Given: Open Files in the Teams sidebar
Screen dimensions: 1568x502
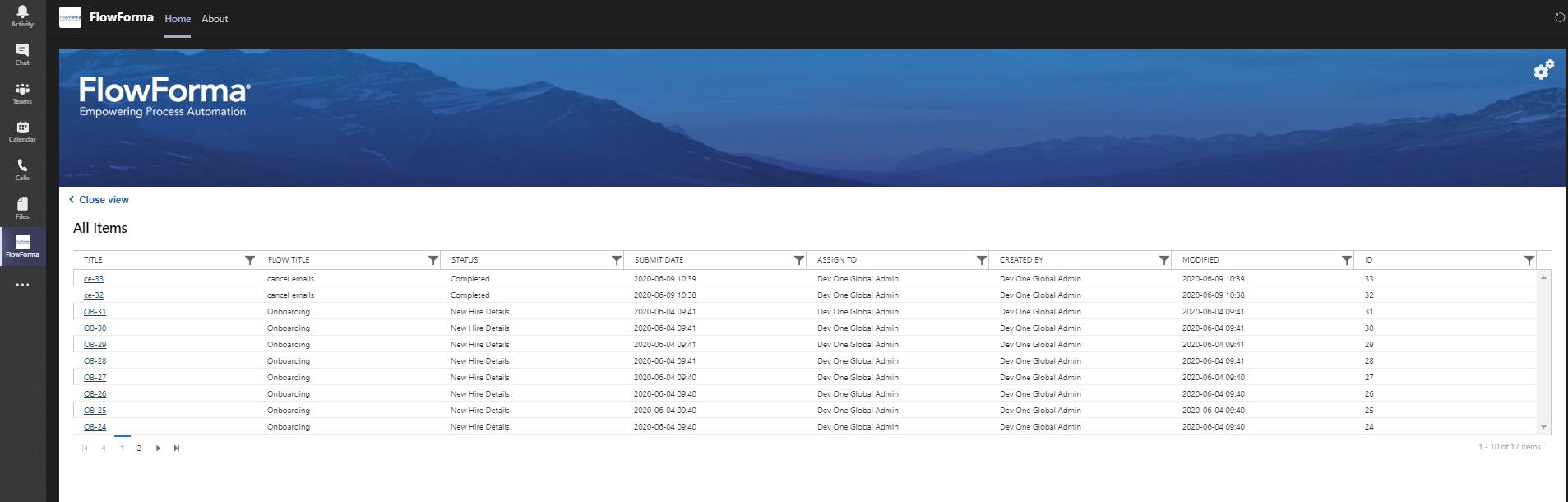Looking at the screenshot, I should [x=22, y=208].
